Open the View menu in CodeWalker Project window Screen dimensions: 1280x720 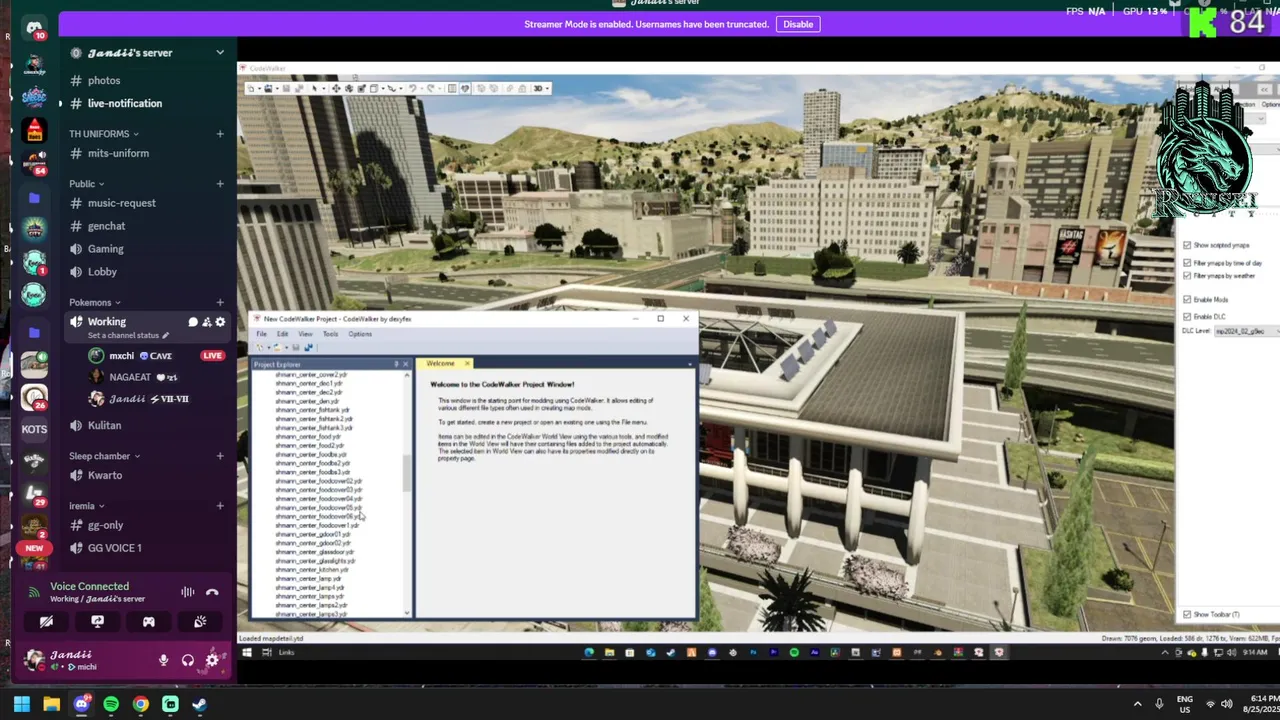(306, 334)
